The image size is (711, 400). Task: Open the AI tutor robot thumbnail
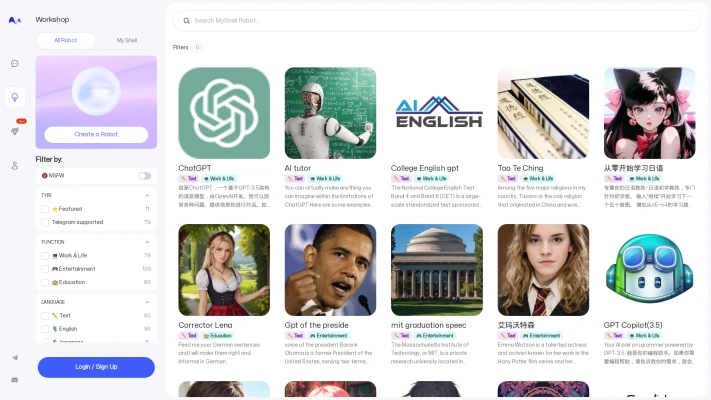[330, 113]
